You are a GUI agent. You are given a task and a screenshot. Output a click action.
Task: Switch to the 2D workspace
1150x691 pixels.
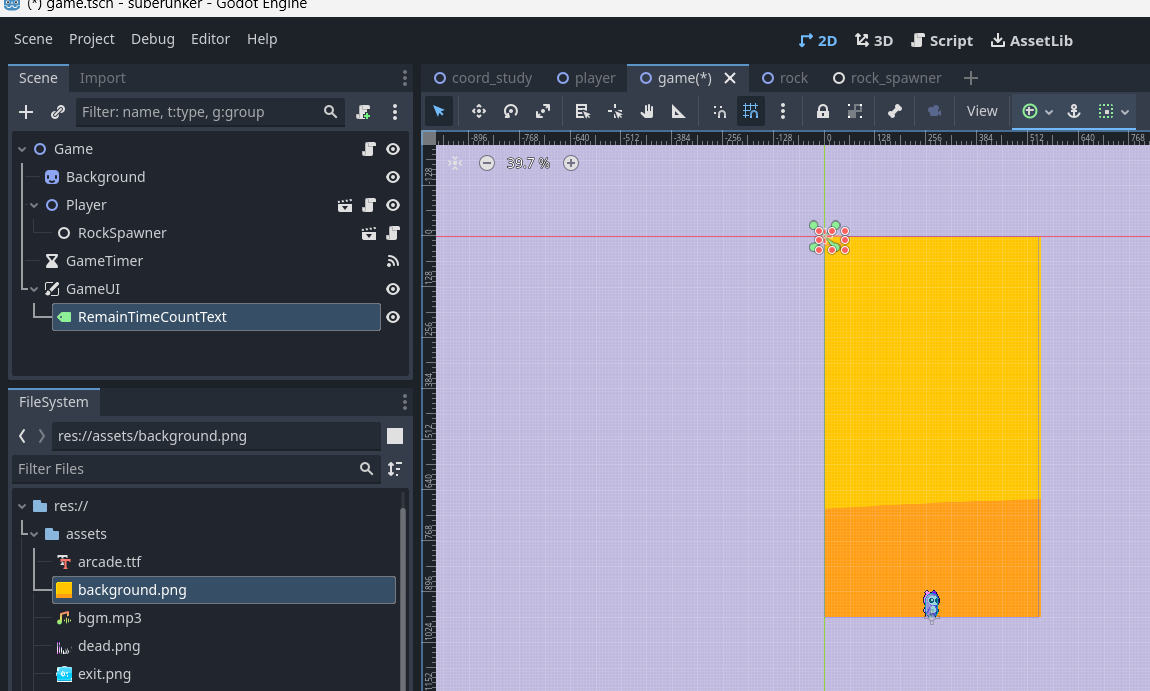click(x=818, y=41)
